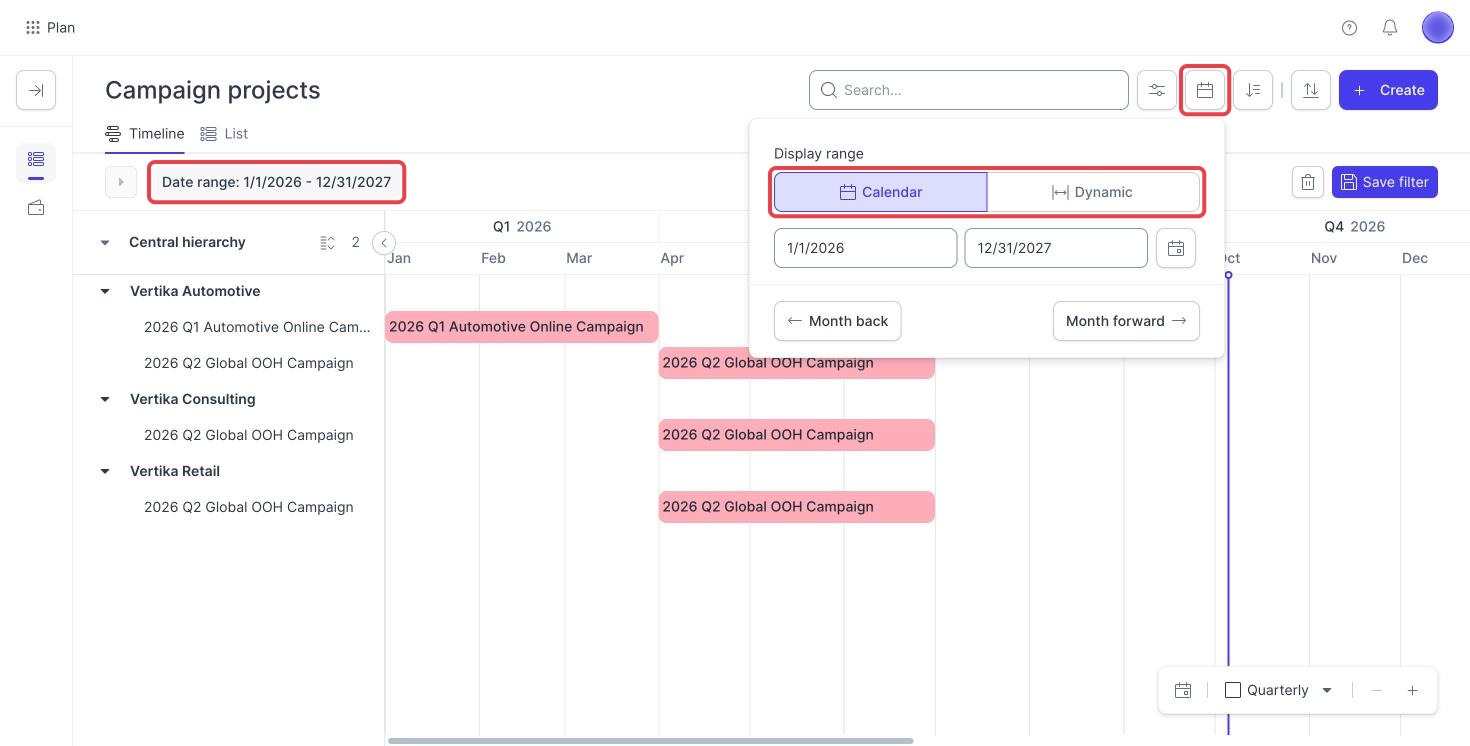Click the Save filter button
This screenshot has width=1470, height=746.
[x=1384, y=182]
